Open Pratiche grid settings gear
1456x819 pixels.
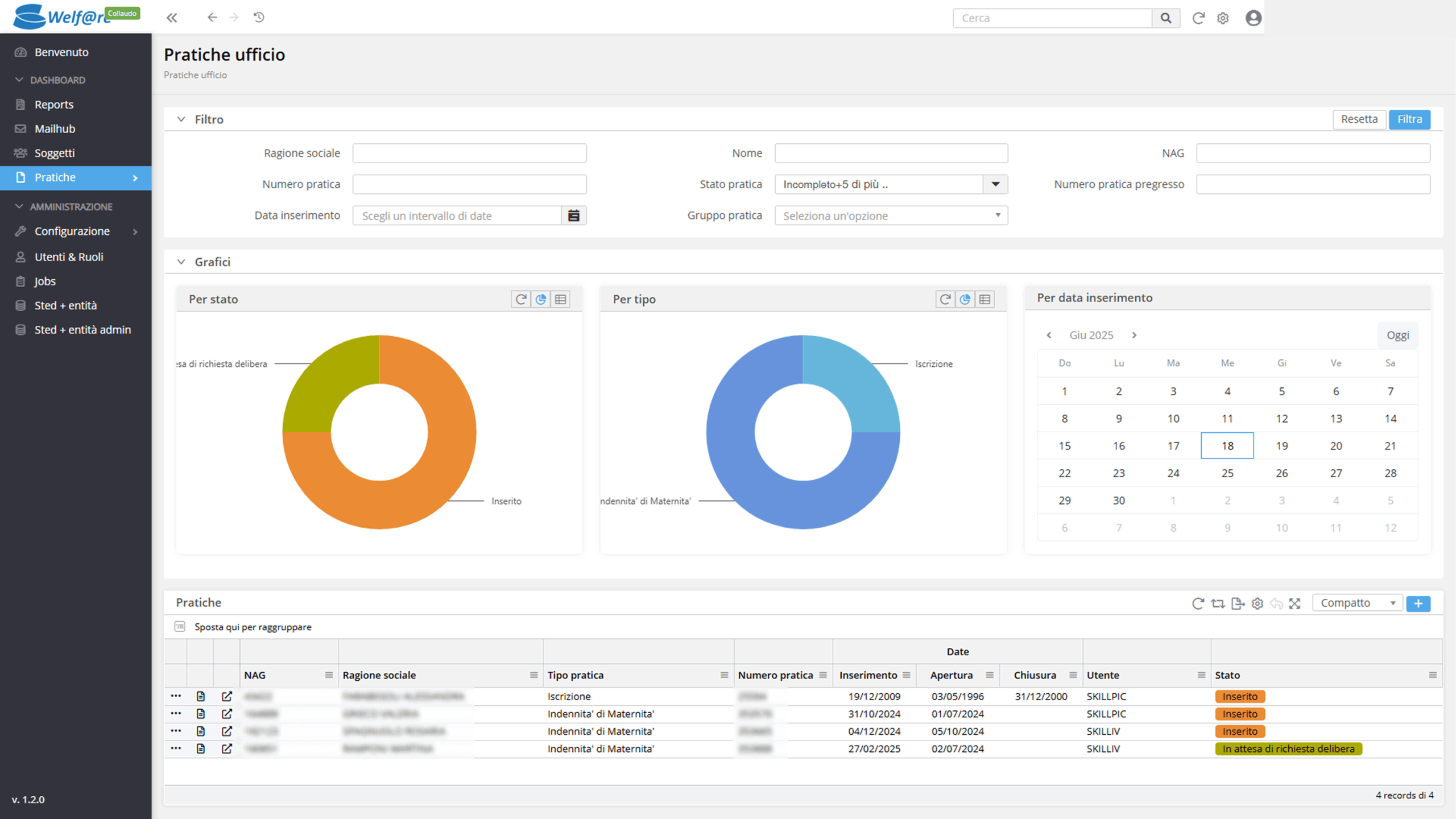point(1258,603)
